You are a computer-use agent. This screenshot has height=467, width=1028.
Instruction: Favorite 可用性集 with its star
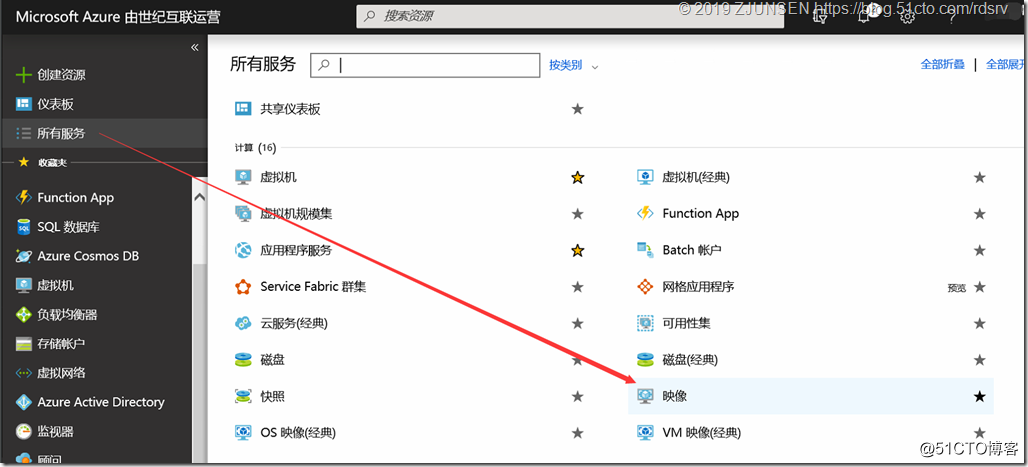(x=979, y=323)
